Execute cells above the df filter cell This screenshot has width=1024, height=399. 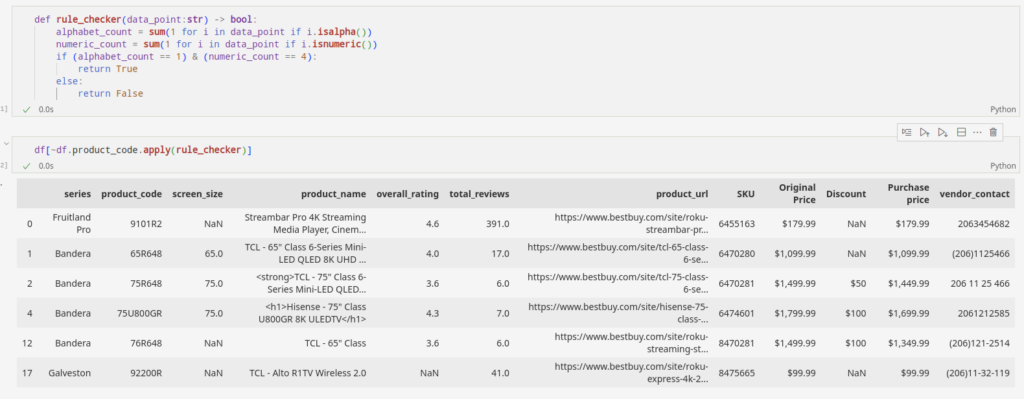924,132
